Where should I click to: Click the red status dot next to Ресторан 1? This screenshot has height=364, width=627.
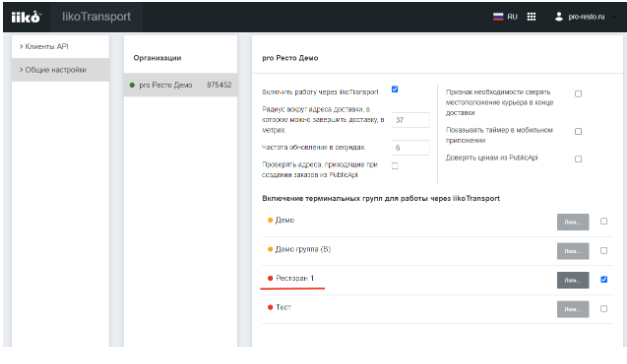tap(270, 278)
